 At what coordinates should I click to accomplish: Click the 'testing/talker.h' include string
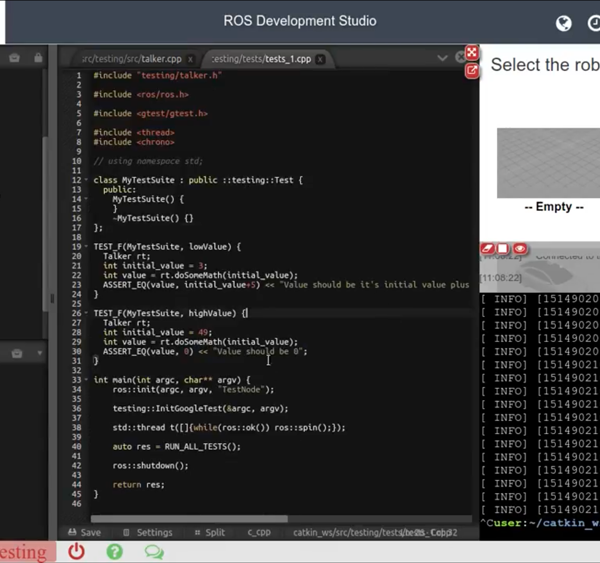[x=179, y=75]
